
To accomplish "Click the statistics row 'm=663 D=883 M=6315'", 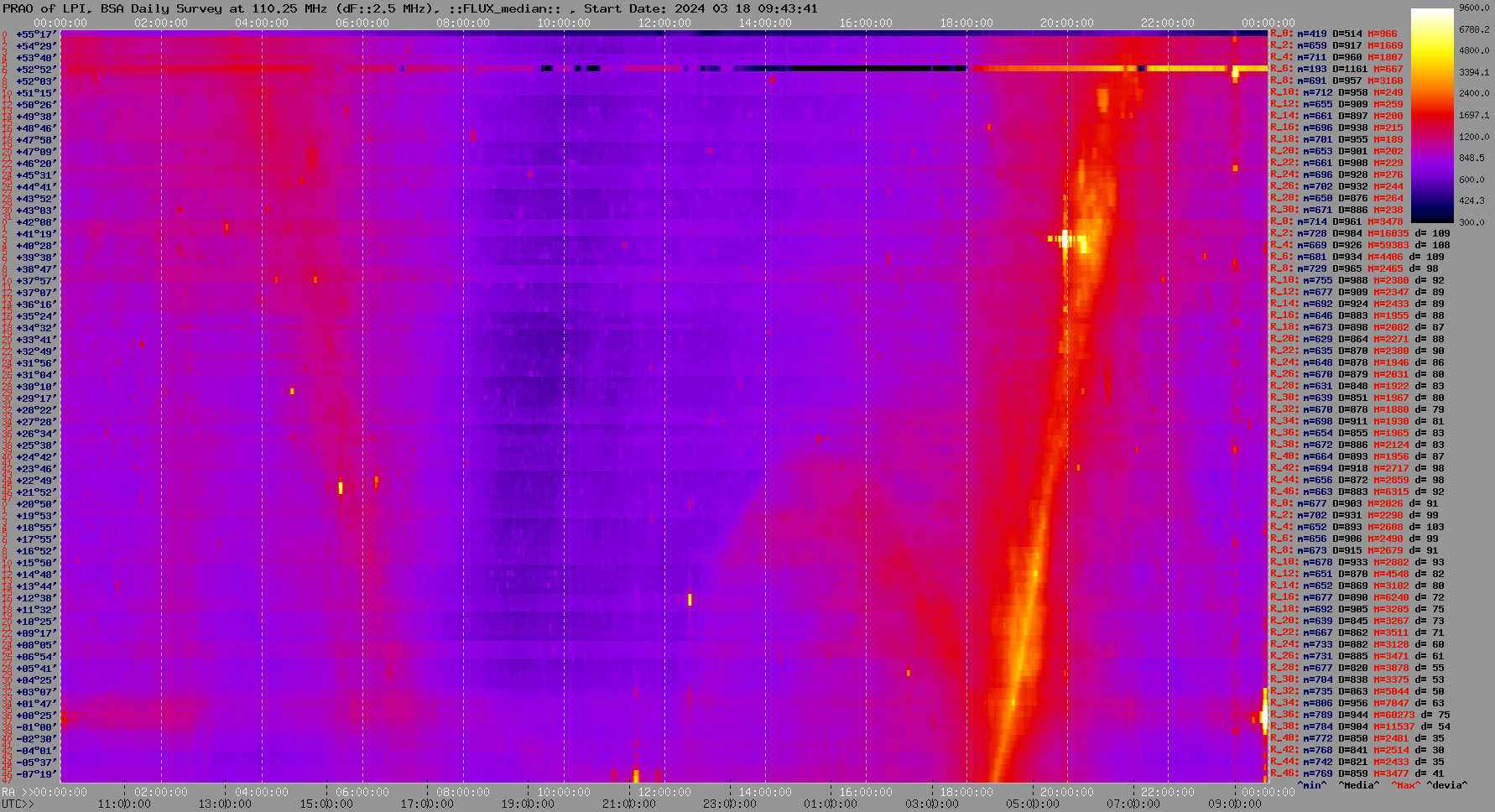I will click(x=1357, y=492).
